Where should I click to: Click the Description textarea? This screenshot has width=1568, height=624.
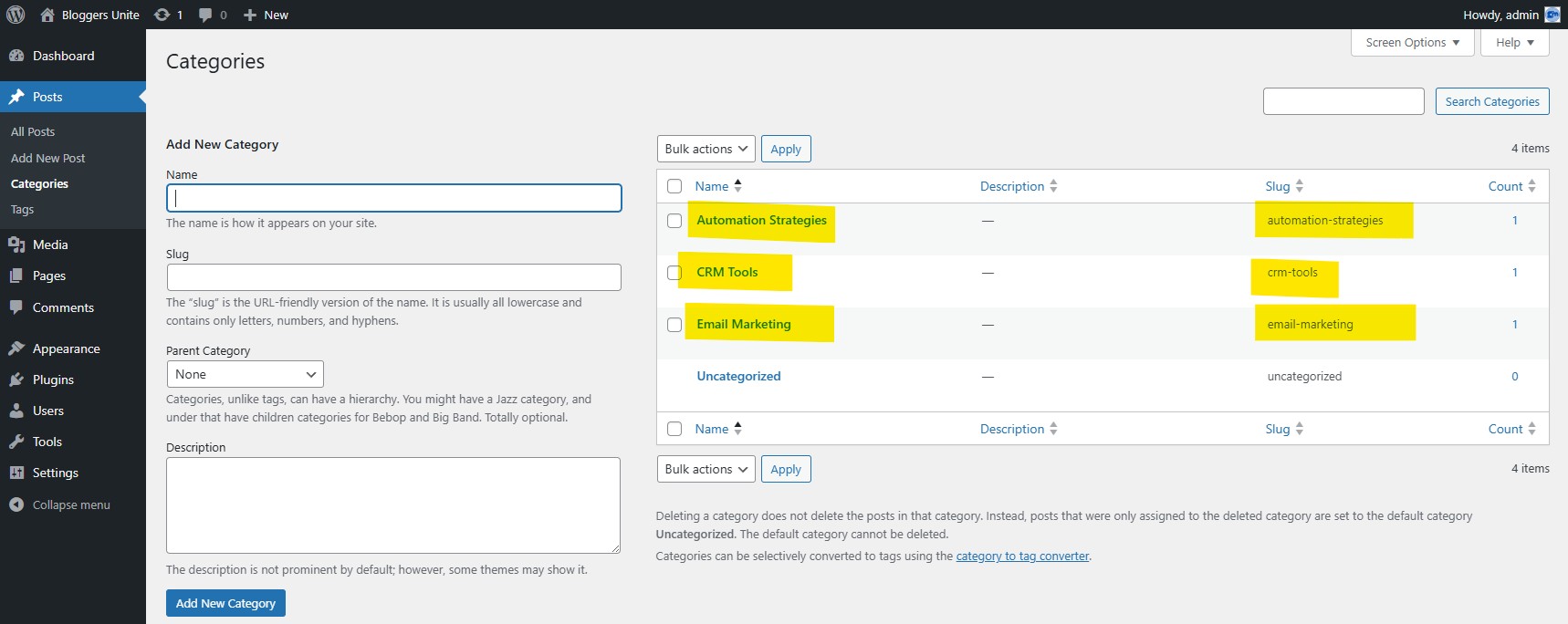(393, 505)
